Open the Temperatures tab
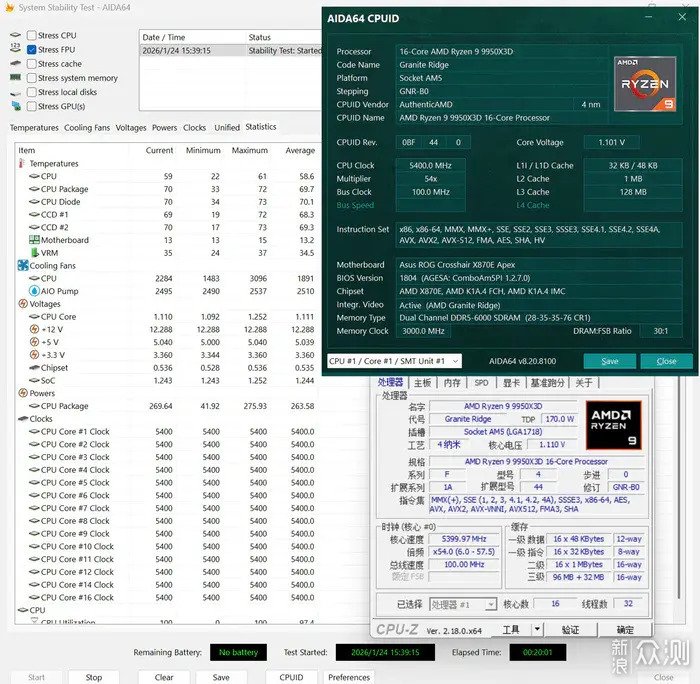 click(x=34, y=128)
